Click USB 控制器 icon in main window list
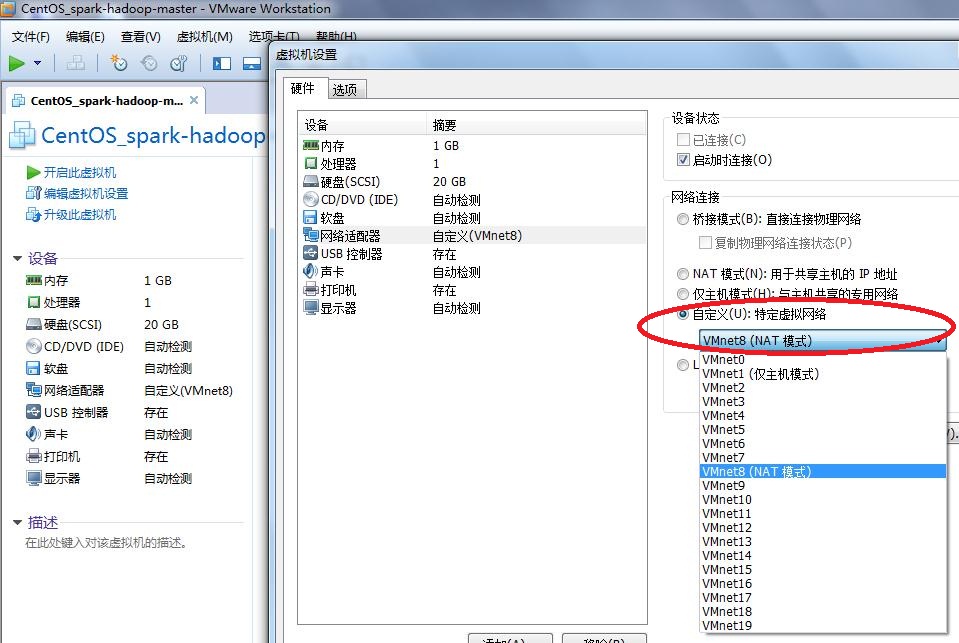This screenshot has height=643, width=959. point(34,412)
